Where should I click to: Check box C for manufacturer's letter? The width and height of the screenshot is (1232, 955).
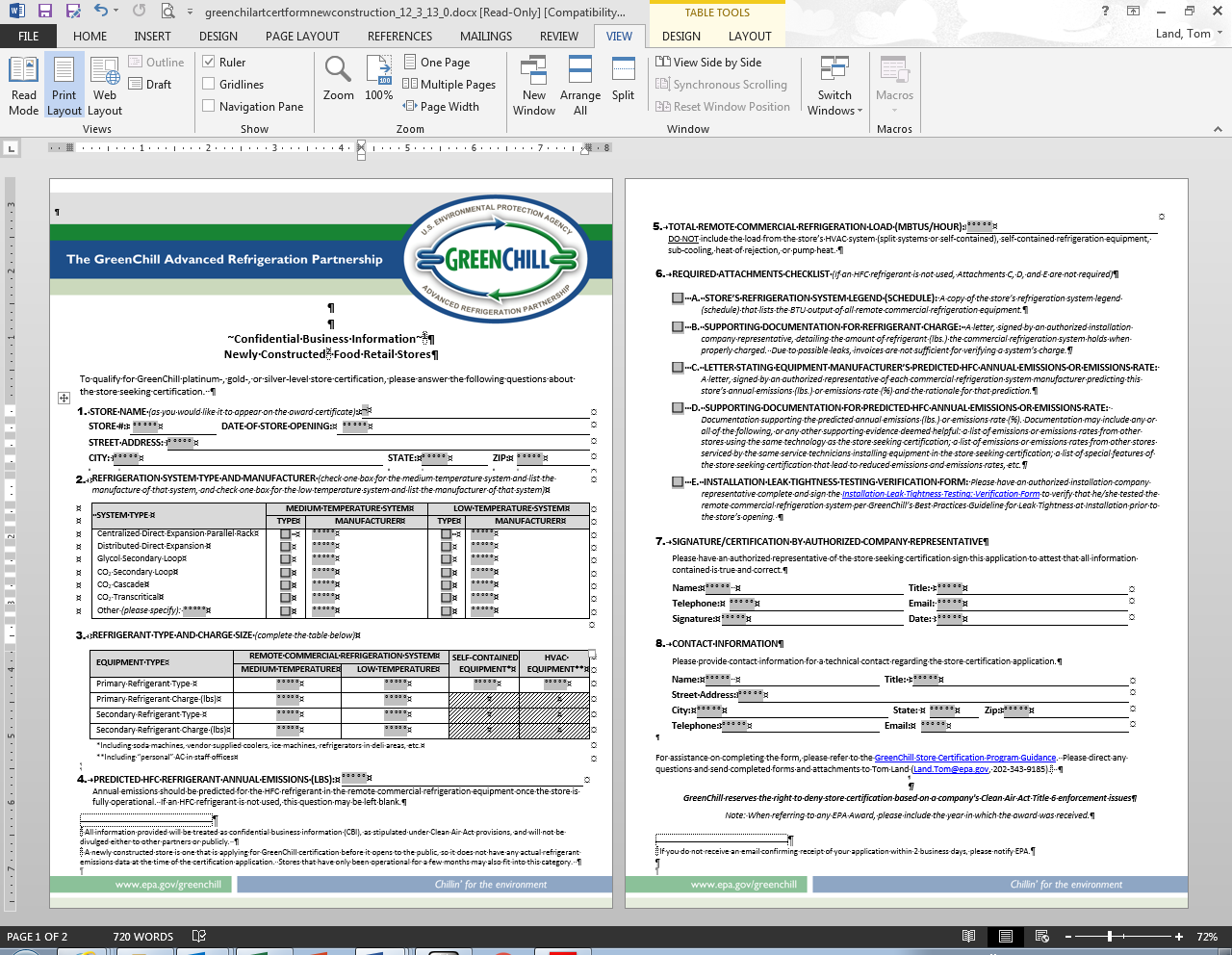click(679, 368)
